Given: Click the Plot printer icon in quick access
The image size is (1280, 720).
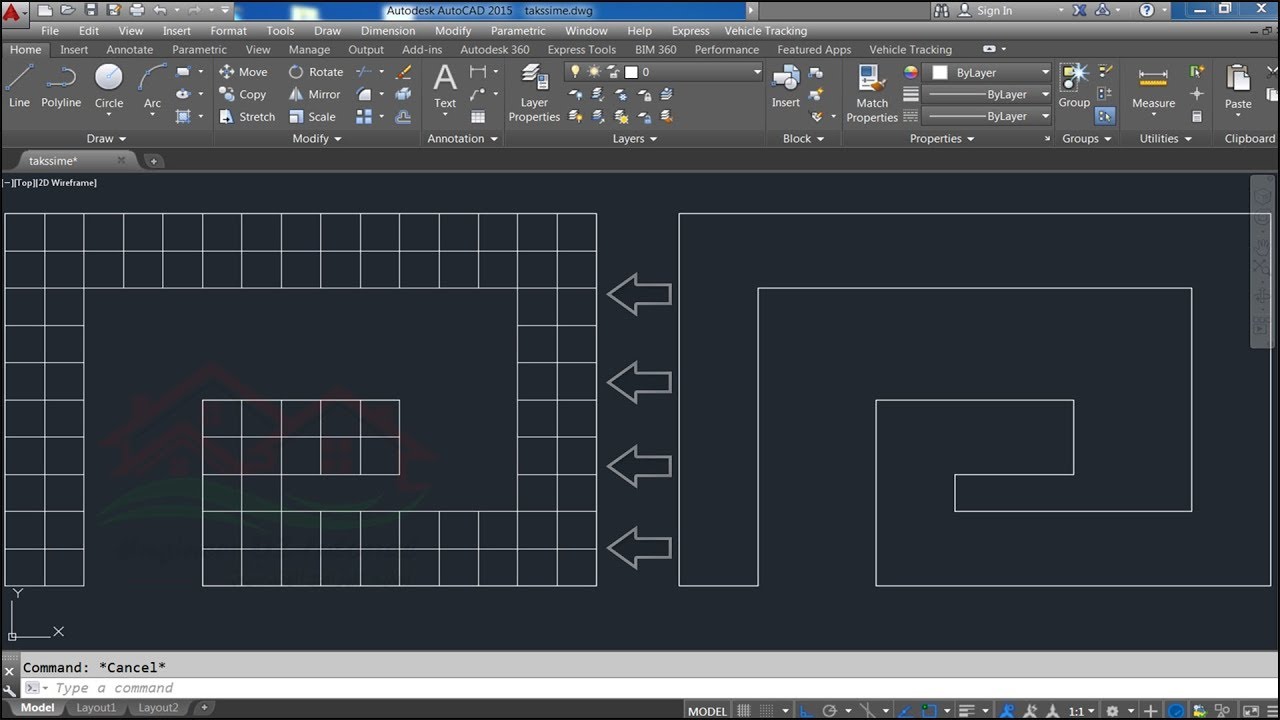Looking at the screenshot, I should (137, 10).
